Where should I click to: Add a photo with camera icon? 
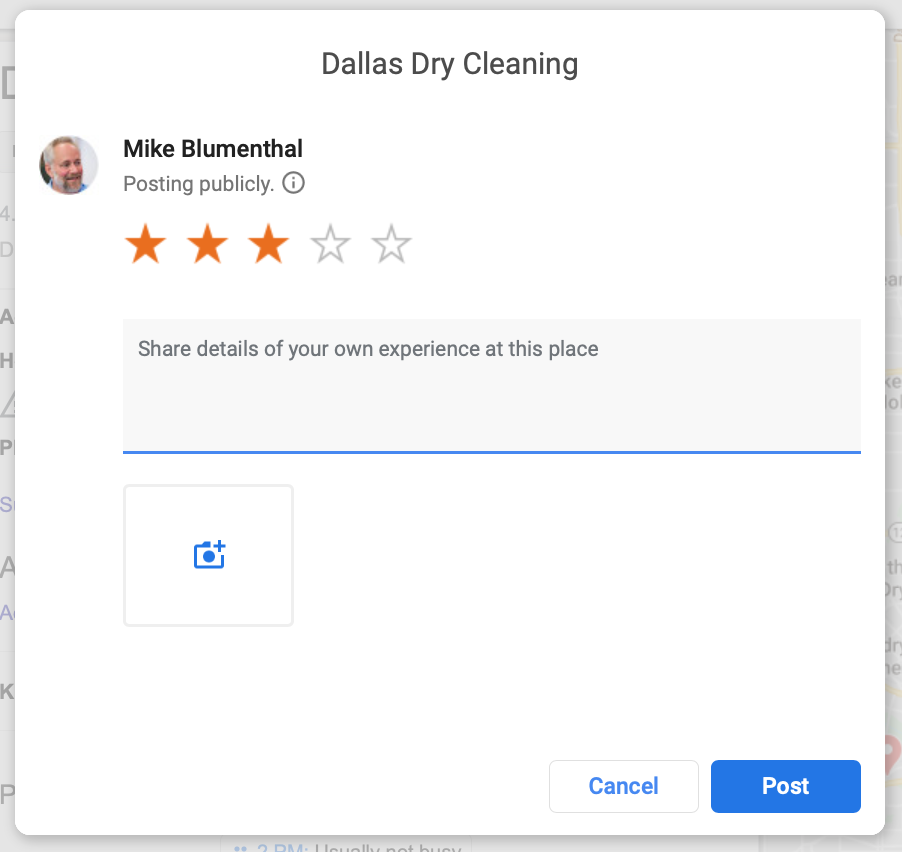click(209, 555)
